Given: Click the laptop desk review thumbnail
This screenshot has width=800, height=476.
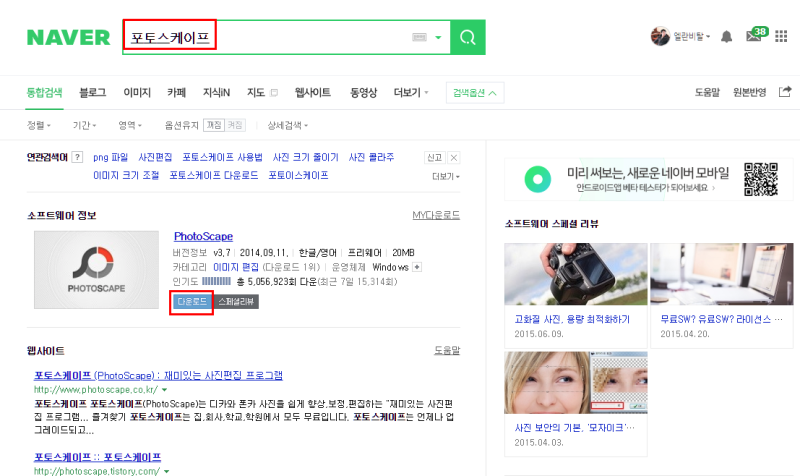Looking at the screenshot, I should [721, 274].
